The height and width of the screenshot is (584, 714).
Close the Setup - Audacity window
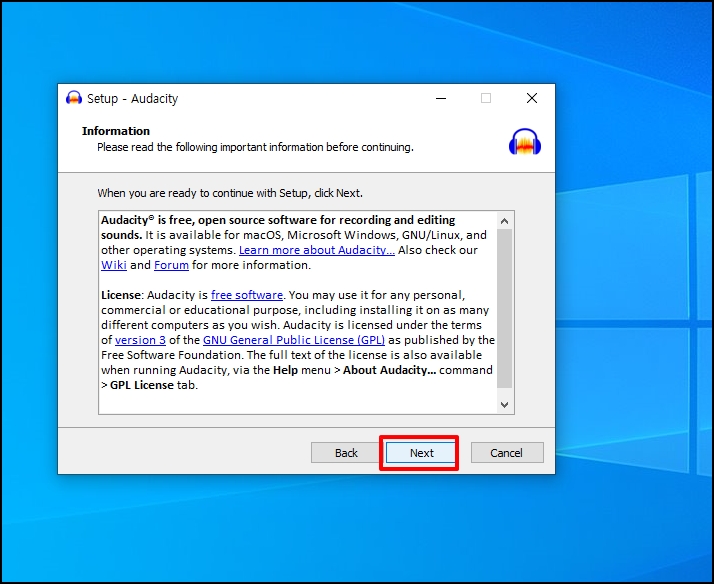pyautogui.click(x=532, y=98)
